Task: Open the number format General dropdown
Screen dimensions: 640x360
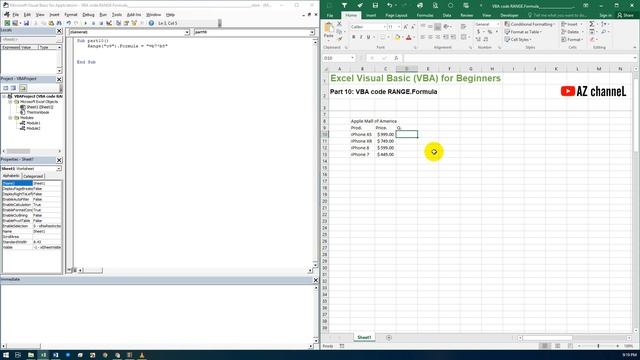Action: (x=497, y=24)
